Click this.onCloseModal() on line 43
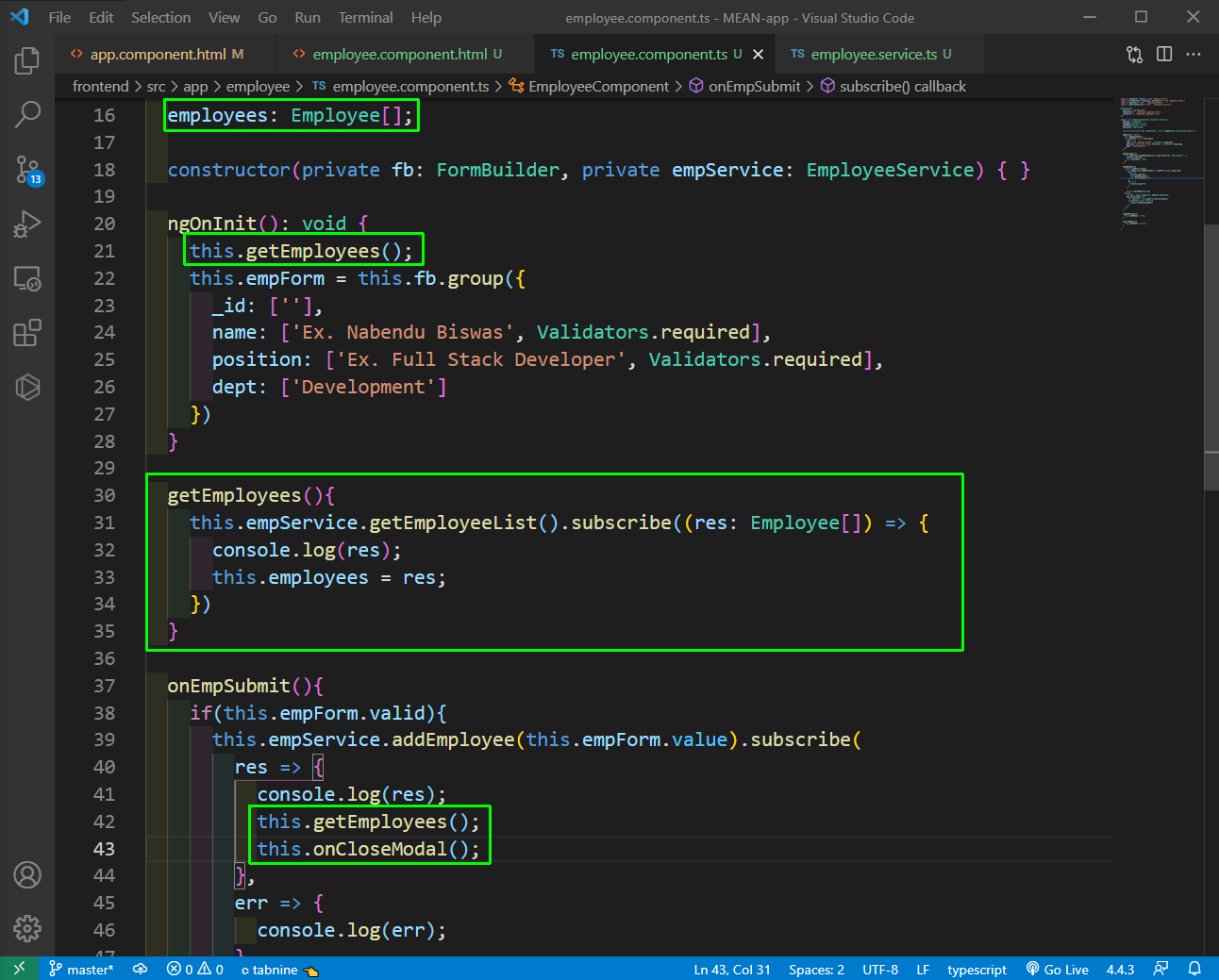 point(368,849)
